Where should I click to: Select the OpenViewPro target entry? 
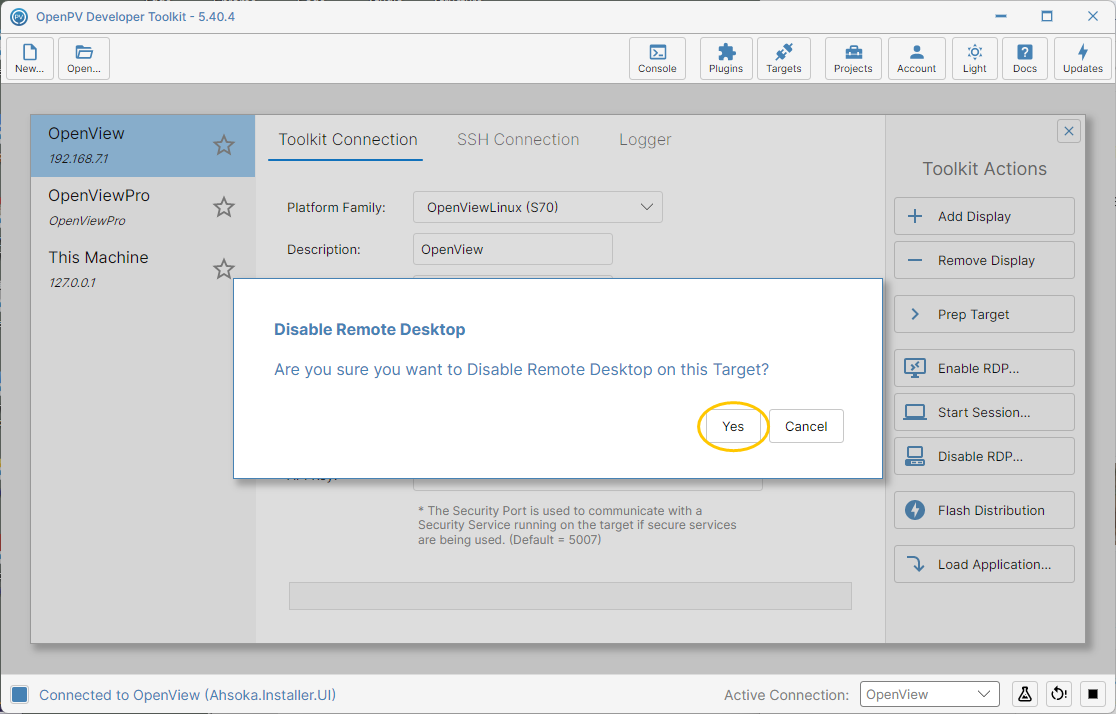click(142, 207)
